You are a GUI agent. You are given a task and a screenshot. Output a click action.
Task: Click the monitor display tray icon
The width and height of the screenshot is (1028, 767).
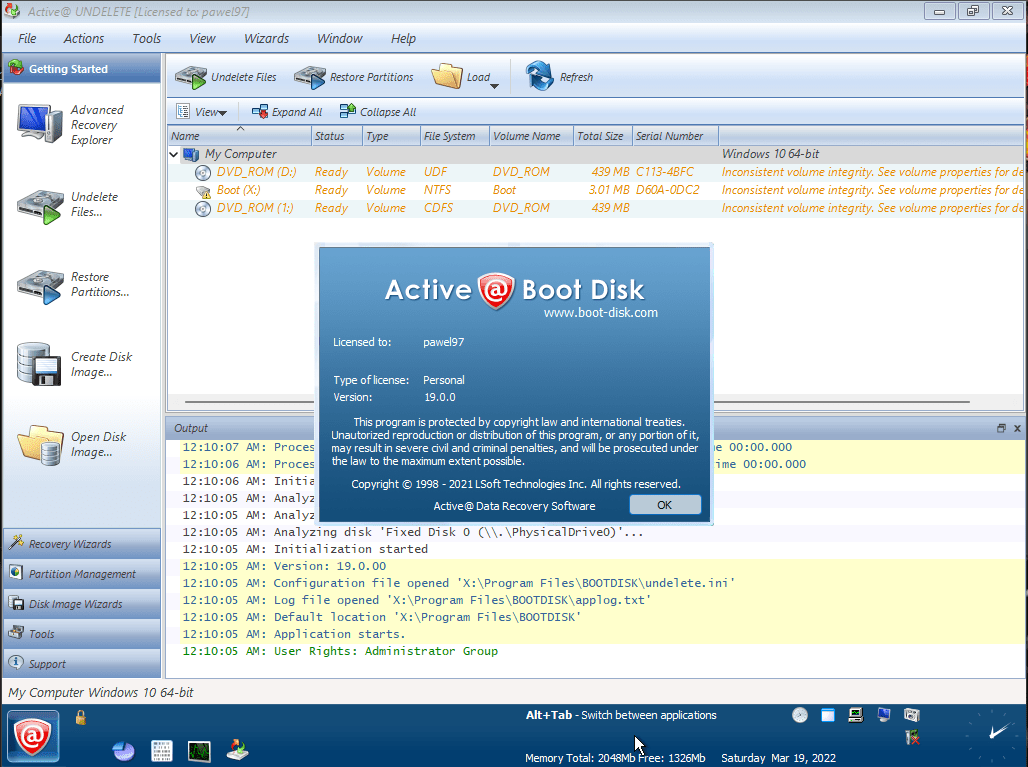[x=884, y=715]
